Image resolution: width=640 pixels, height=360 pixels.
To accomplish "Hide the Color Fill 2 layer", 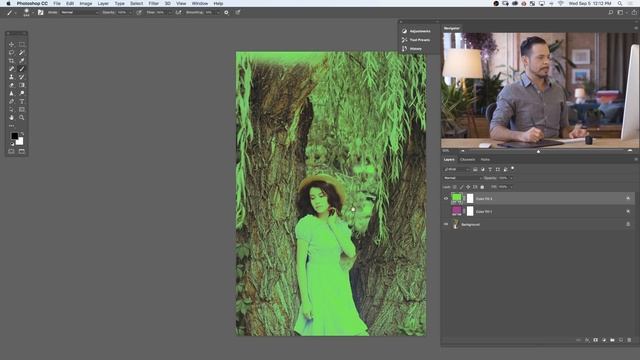I will click(446, 198).
